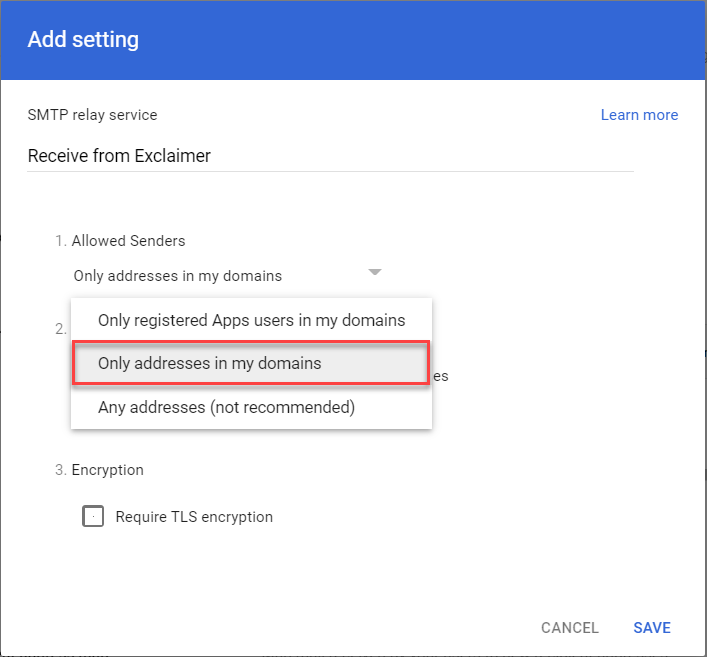Click the SMTP relay service label
Viewport: 707px width, 657px height.
point(92,115)
